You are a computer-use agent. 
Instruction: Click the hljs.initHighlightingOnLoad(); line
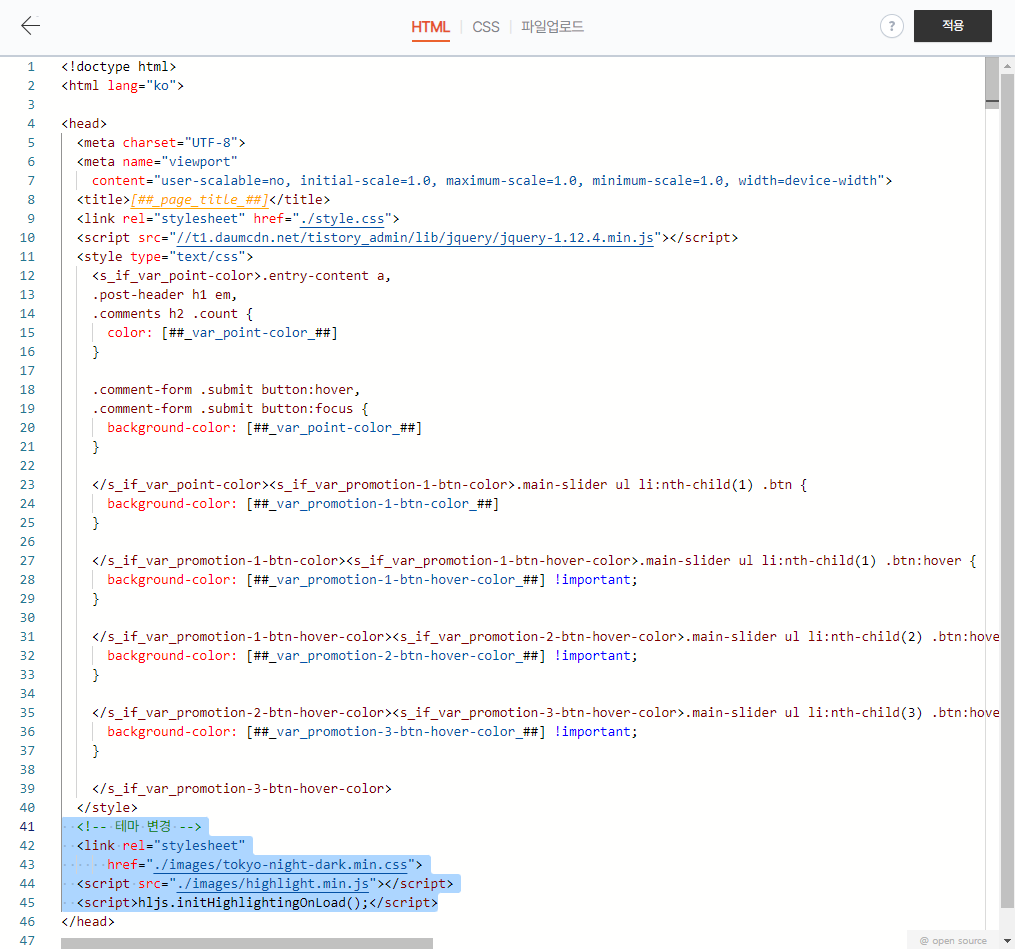click(x=257, y=902)
